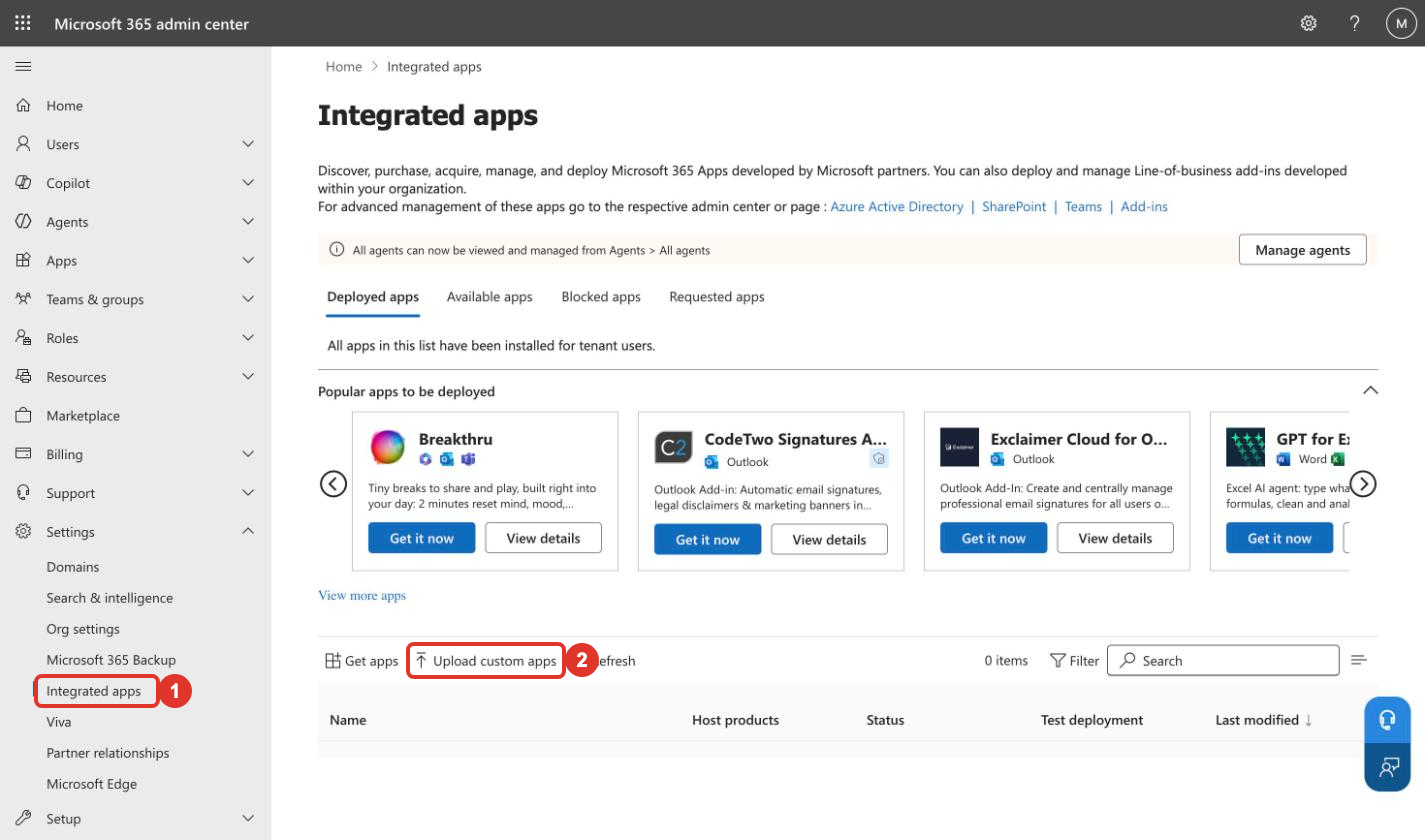Collapse the Settings menu chevron
The image size is (1425, 840).
tap(248, 531)
